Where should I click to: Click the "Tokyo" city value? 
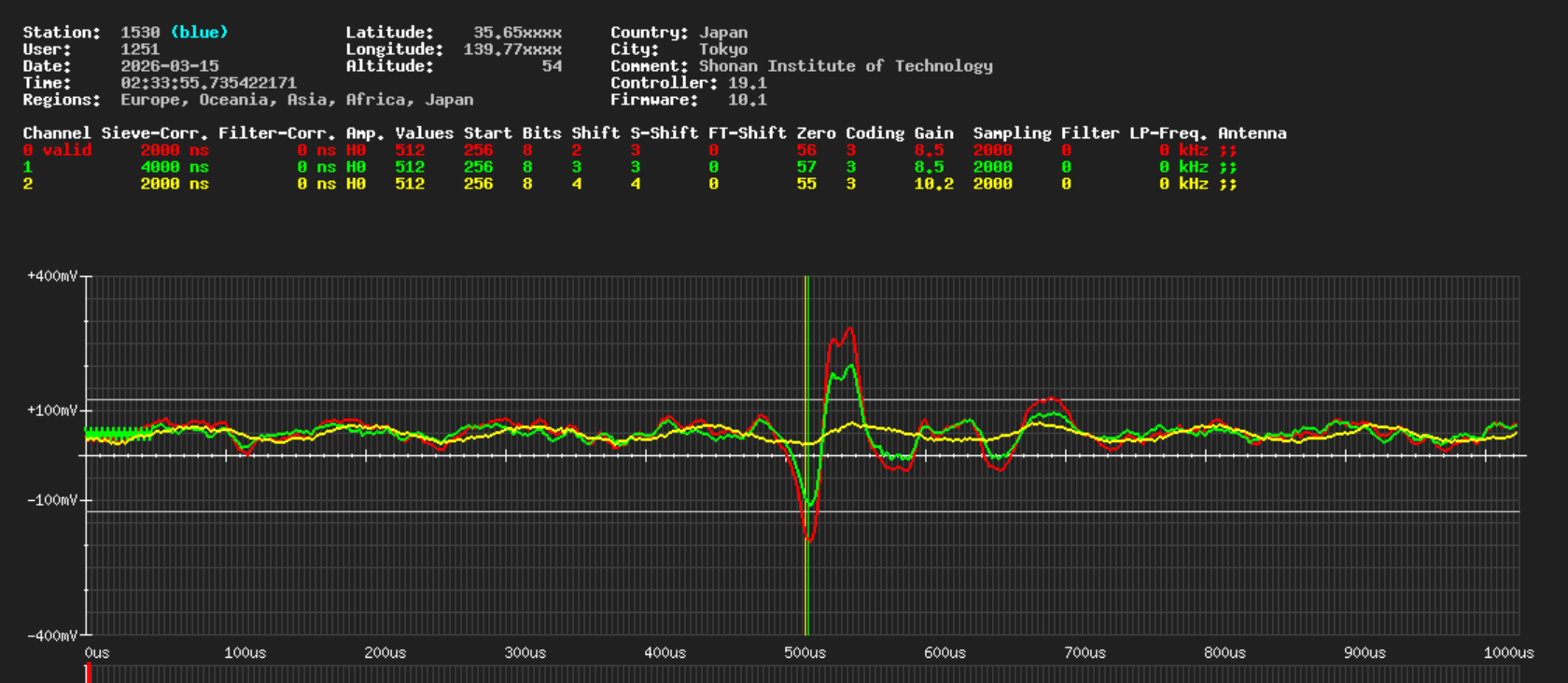[x=723, y=49]
